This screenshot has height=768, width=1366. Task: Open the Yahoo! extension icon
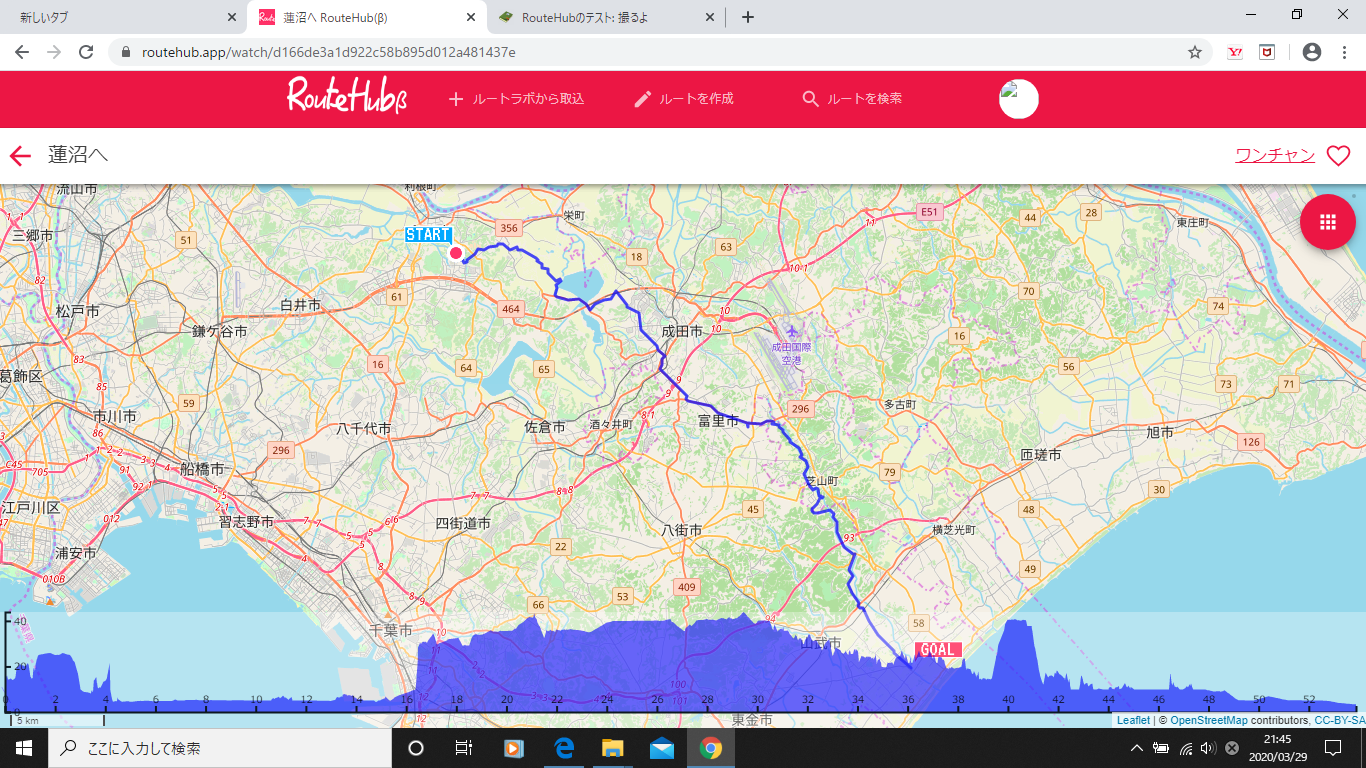(1235, 52)
